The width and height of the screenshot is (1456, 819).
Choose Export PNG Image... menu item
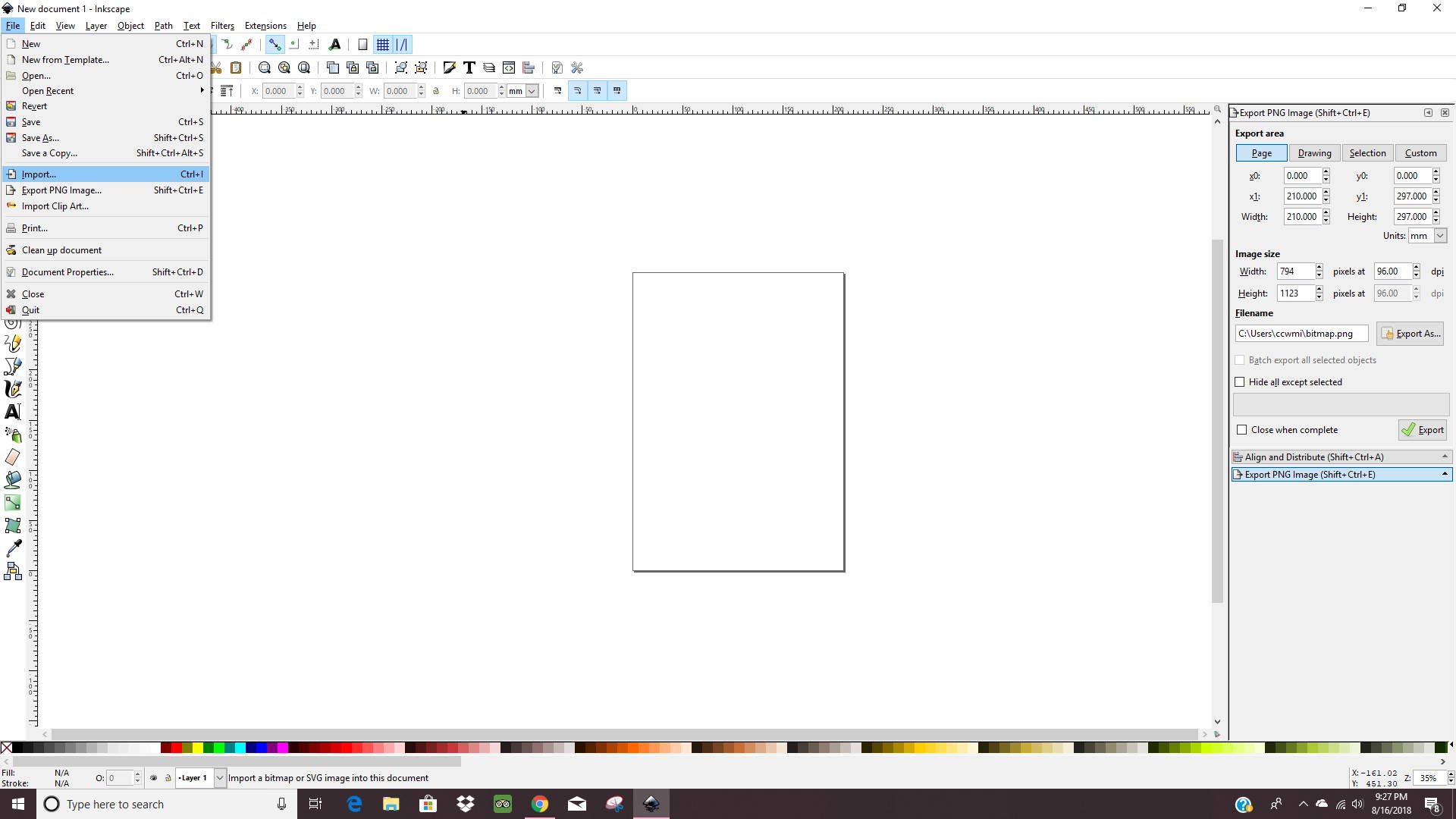click(106, 190)
